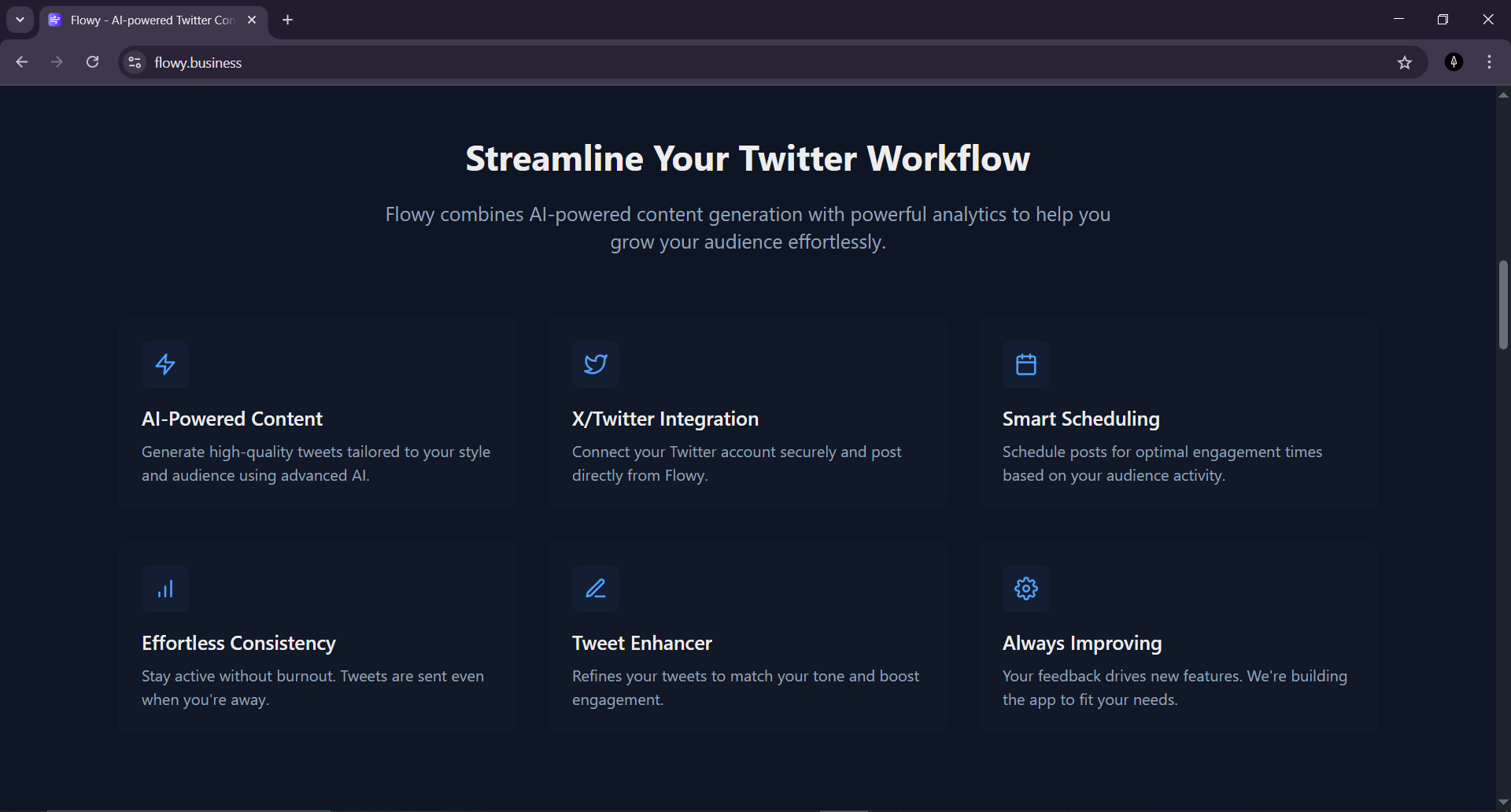Click the 'Connect your Twitter account securely' text

(x=737, y=463)
